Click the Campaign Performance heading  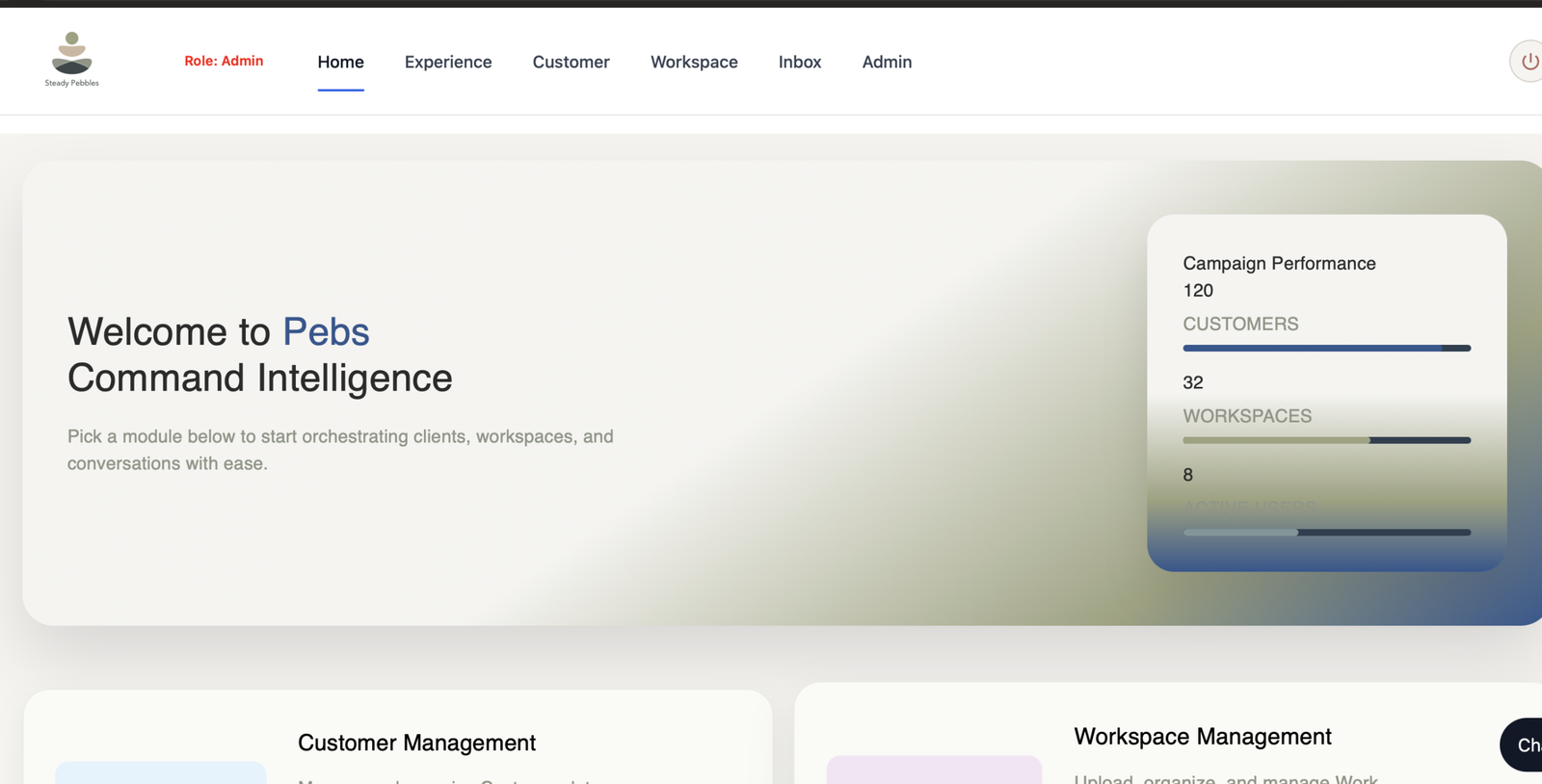(x=1279, y=263)
